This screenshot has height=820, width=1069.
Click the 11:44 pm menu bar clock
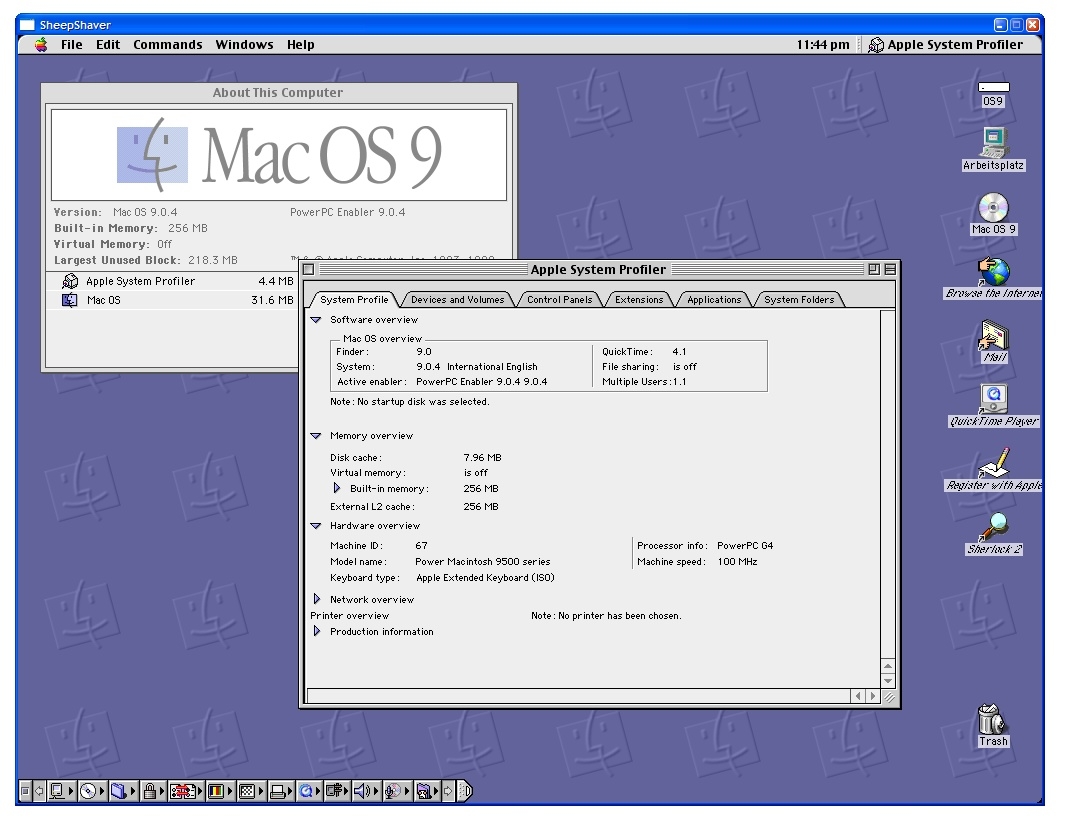[x=823, y=44]
